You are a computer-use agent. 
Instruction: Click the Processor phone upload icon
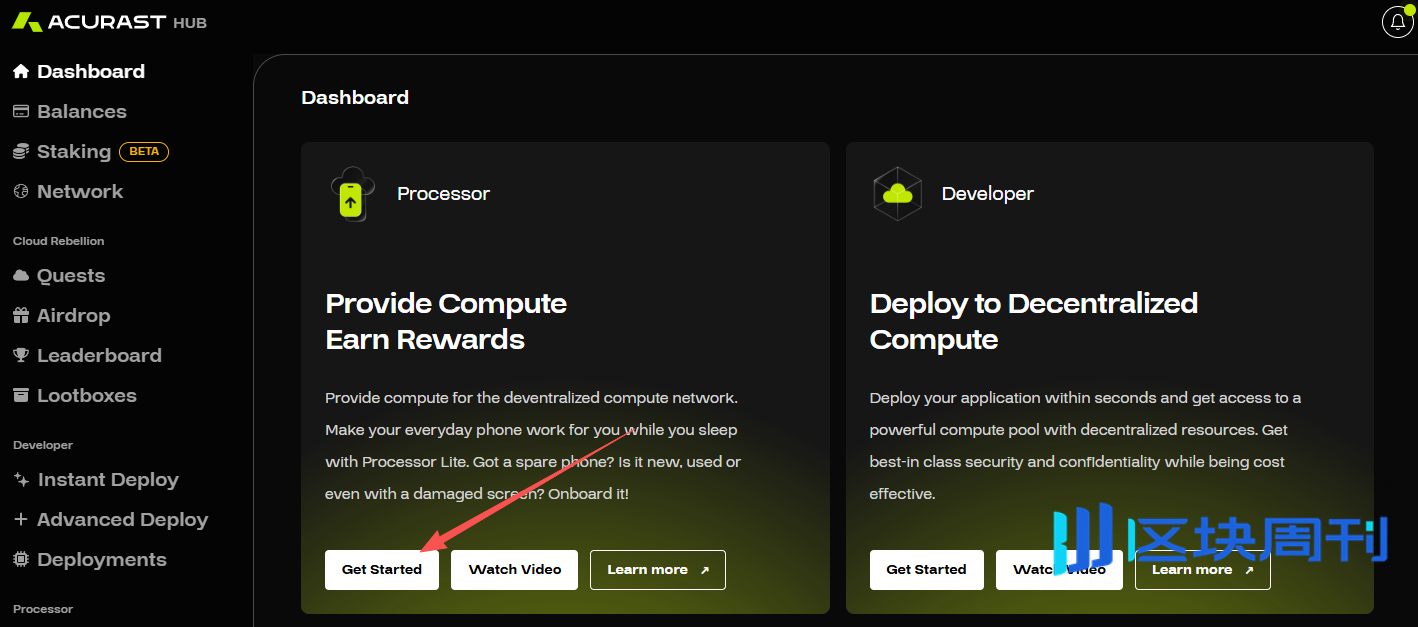click(351, 194)
